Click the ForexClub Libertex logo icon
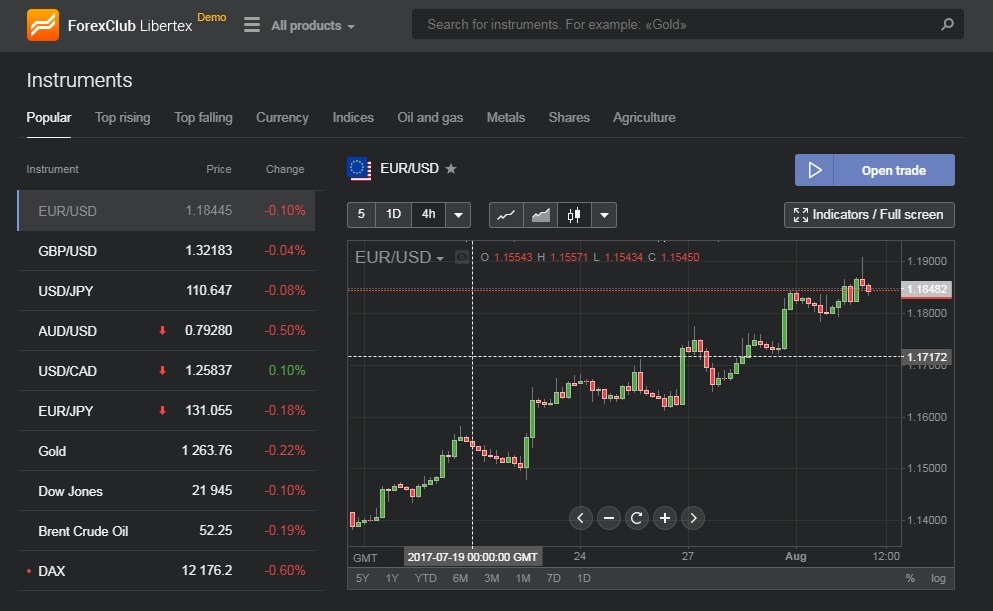993x611 pixels. point(43,25)
